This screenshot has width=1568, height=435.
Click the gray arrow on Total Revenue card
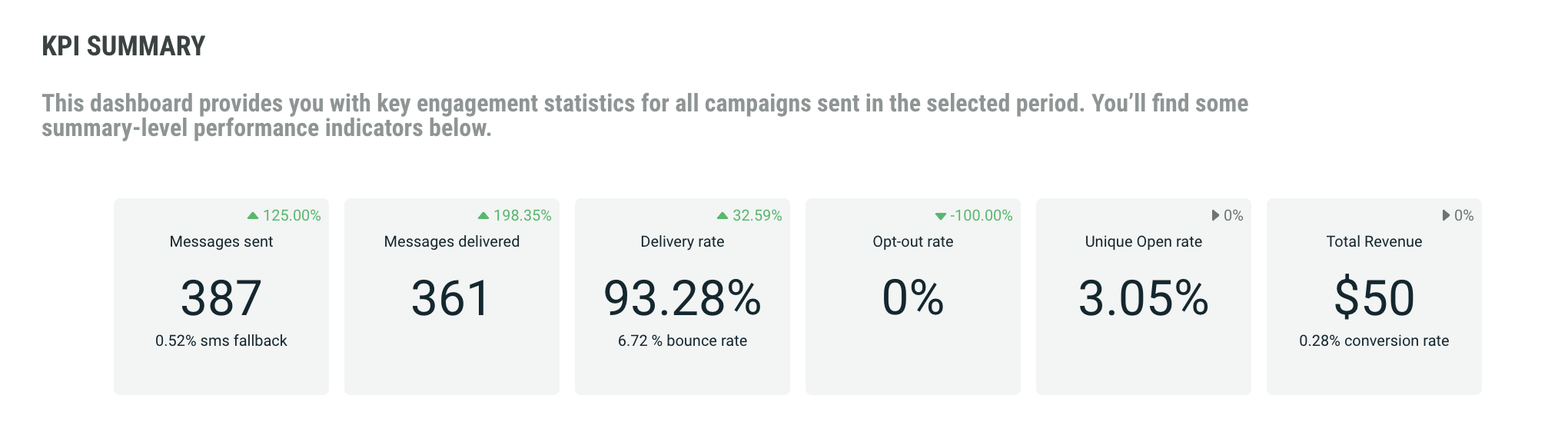click(1446, 215)
